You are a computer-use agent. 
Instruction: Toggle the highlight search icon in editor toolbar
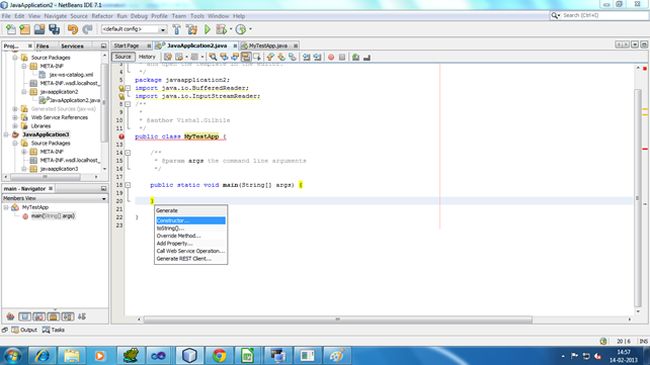pos(246,57)
